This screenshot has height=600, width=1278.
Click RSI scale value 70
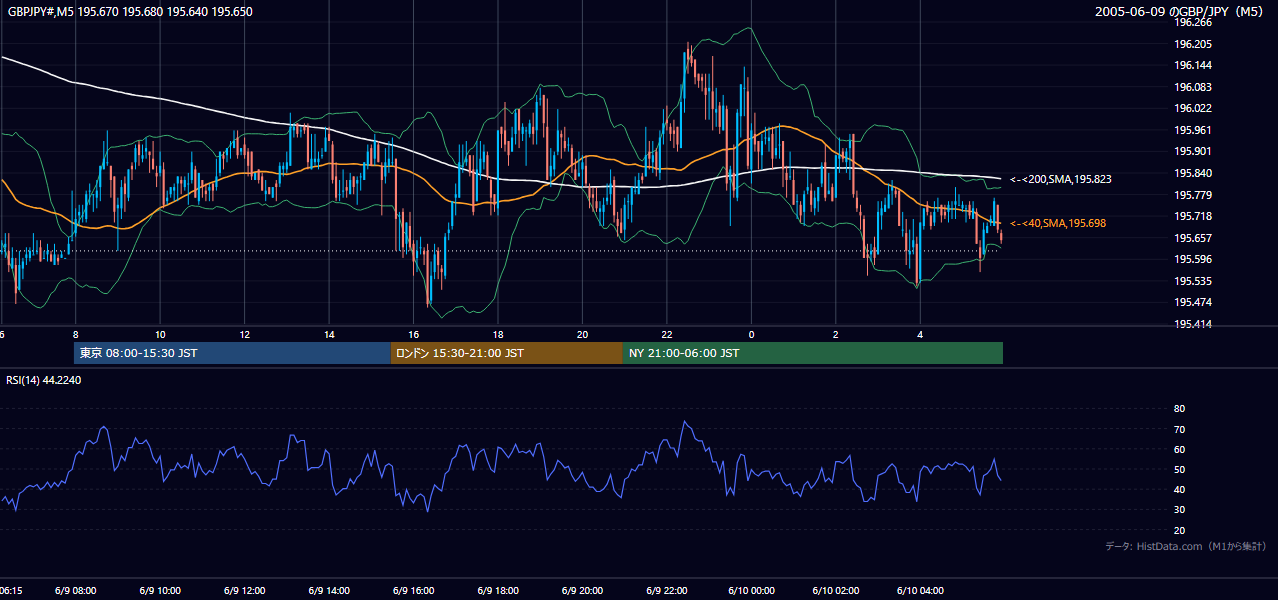pos(1179,429)
